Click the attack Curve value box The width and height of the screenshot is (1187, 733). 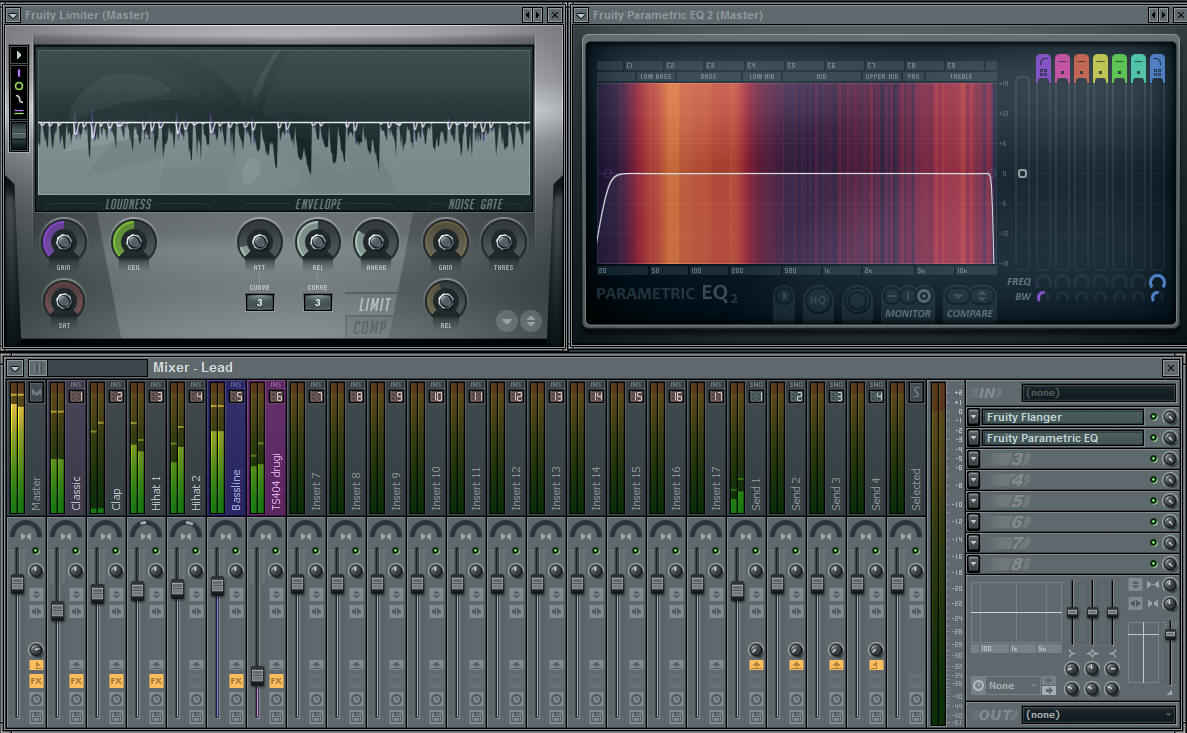click(x=259, y=303)
